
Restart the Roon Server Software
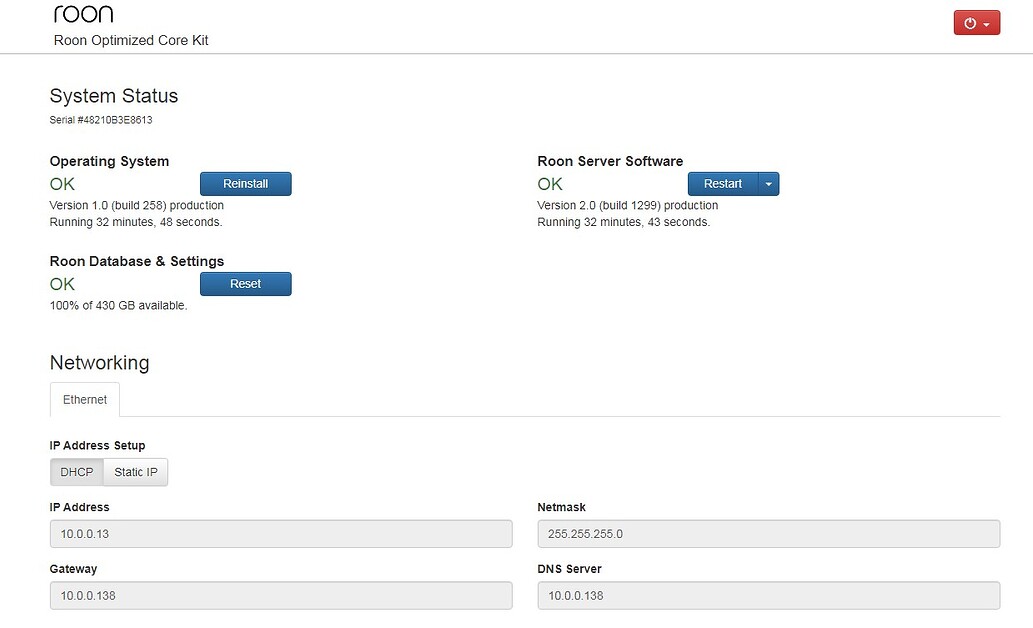point(722,183)
